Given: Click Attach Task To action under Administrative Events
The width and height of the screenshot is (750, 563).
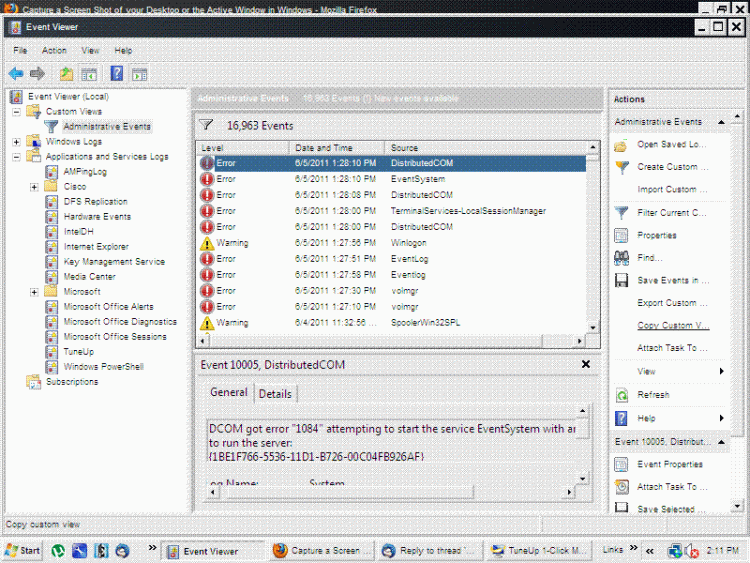Looking at the screenshot, I should [x=672, y=348].
